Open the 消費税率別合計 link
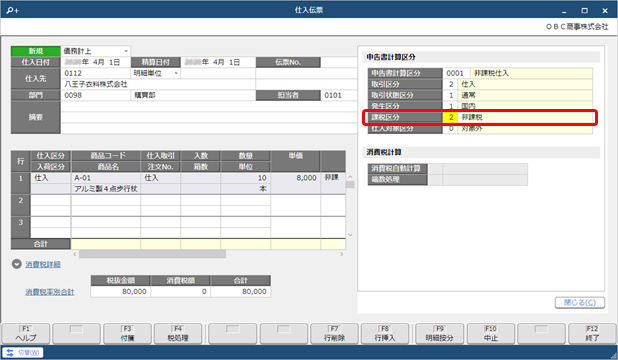 click(x=50, y=292)
